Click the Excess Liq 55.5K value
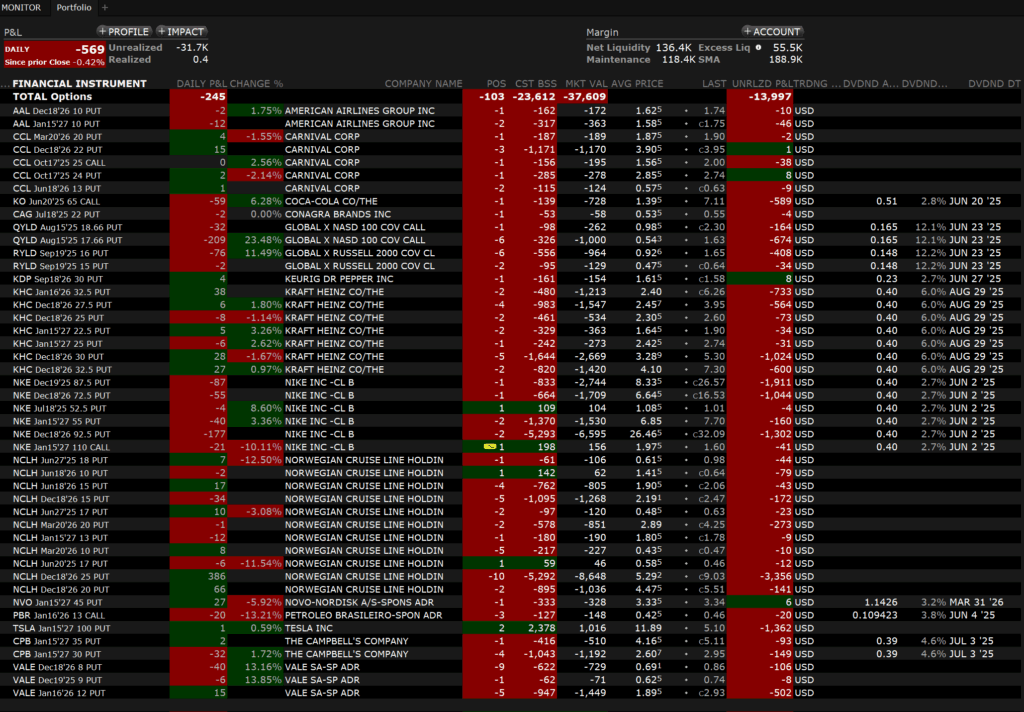The height and width of the screenshot is (712, 1024). tap(788, 47)
